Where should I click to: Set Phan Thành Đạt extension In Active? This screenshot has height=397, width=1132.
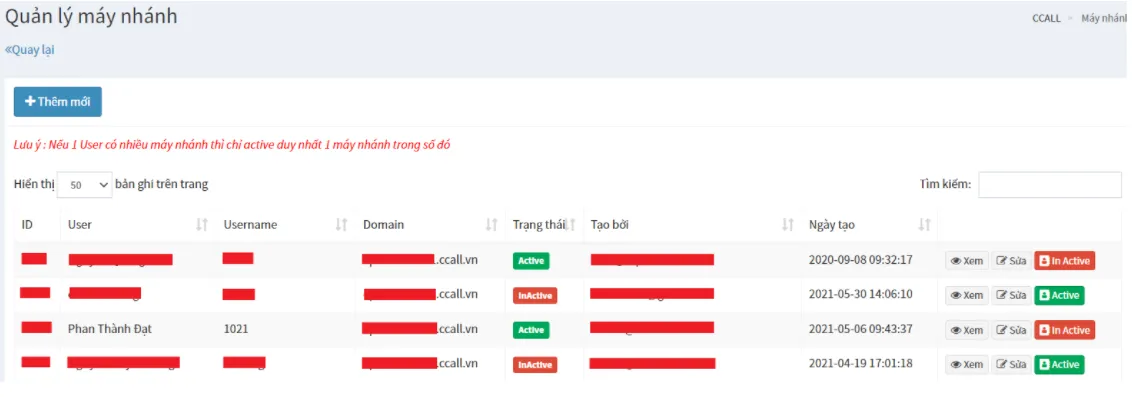click(x=1064, y=330)
